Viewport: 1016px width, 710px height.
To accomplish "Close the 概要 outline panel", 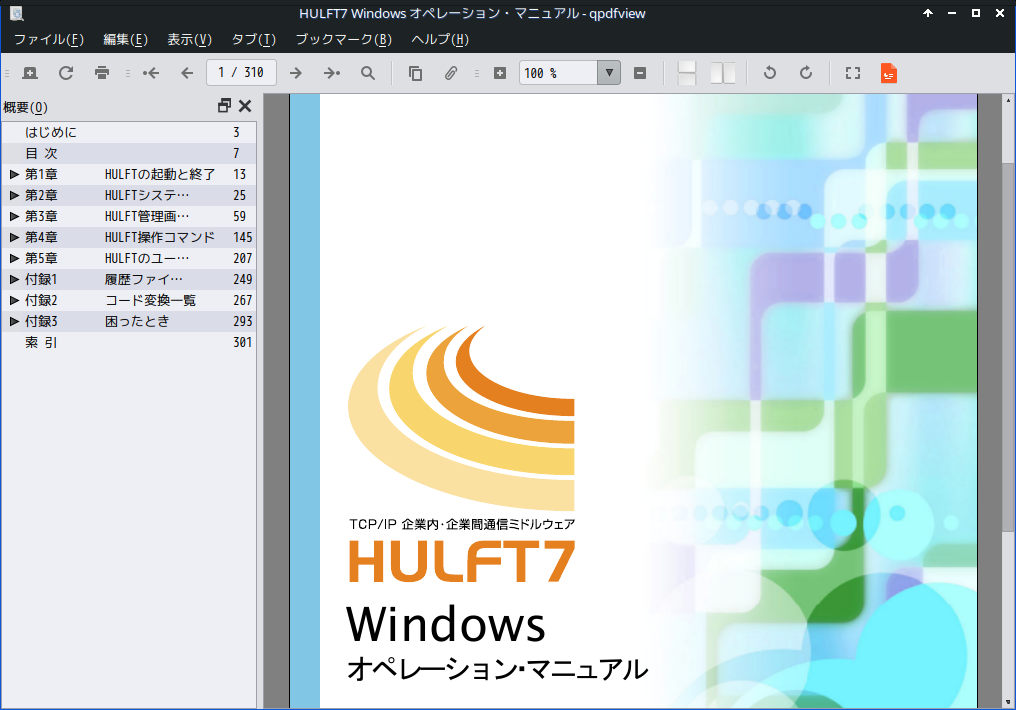I will (x=245, y=106).
